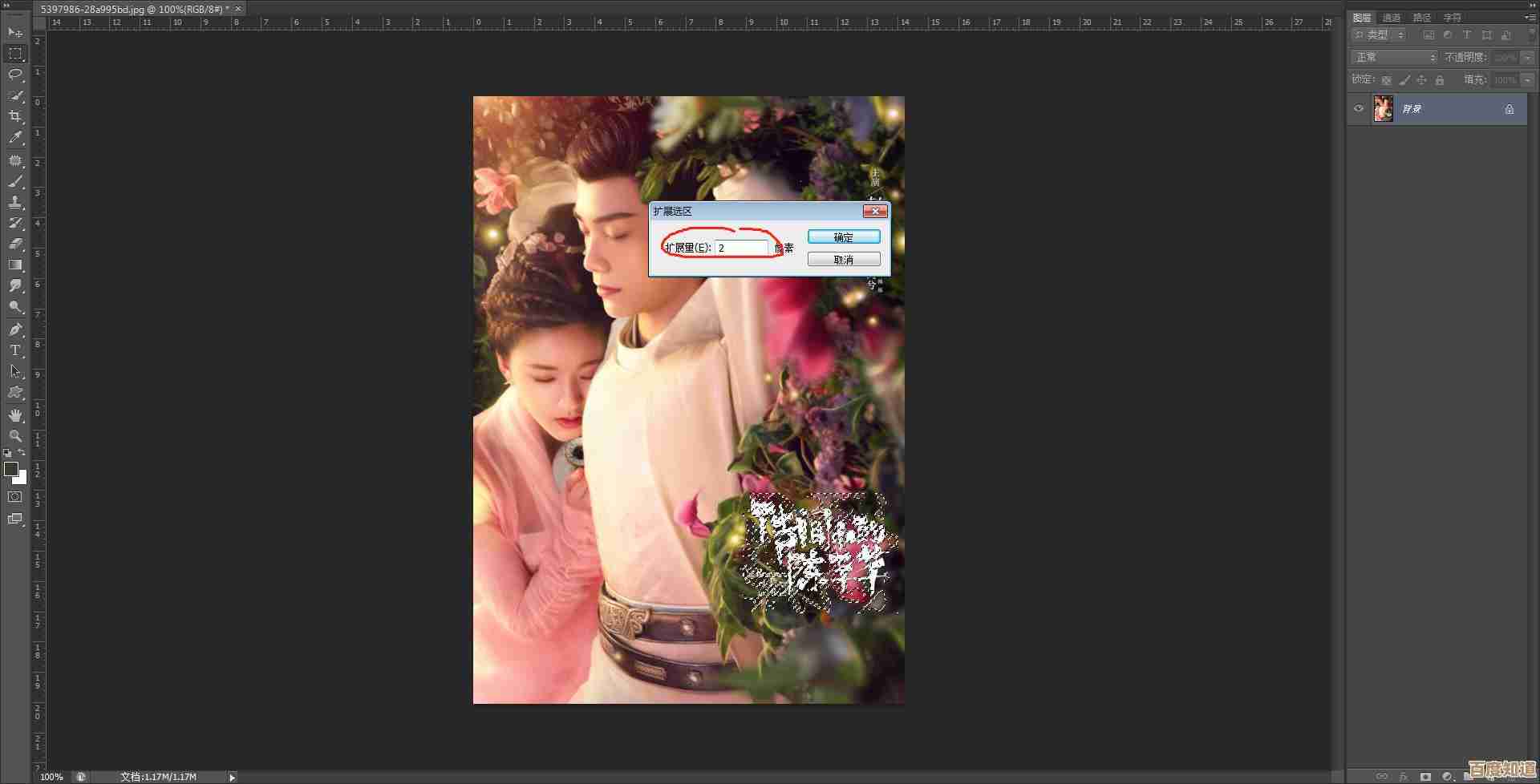
Task: Open the 正常 blend mode dropdown
Action: click(x=1394, y=58)
